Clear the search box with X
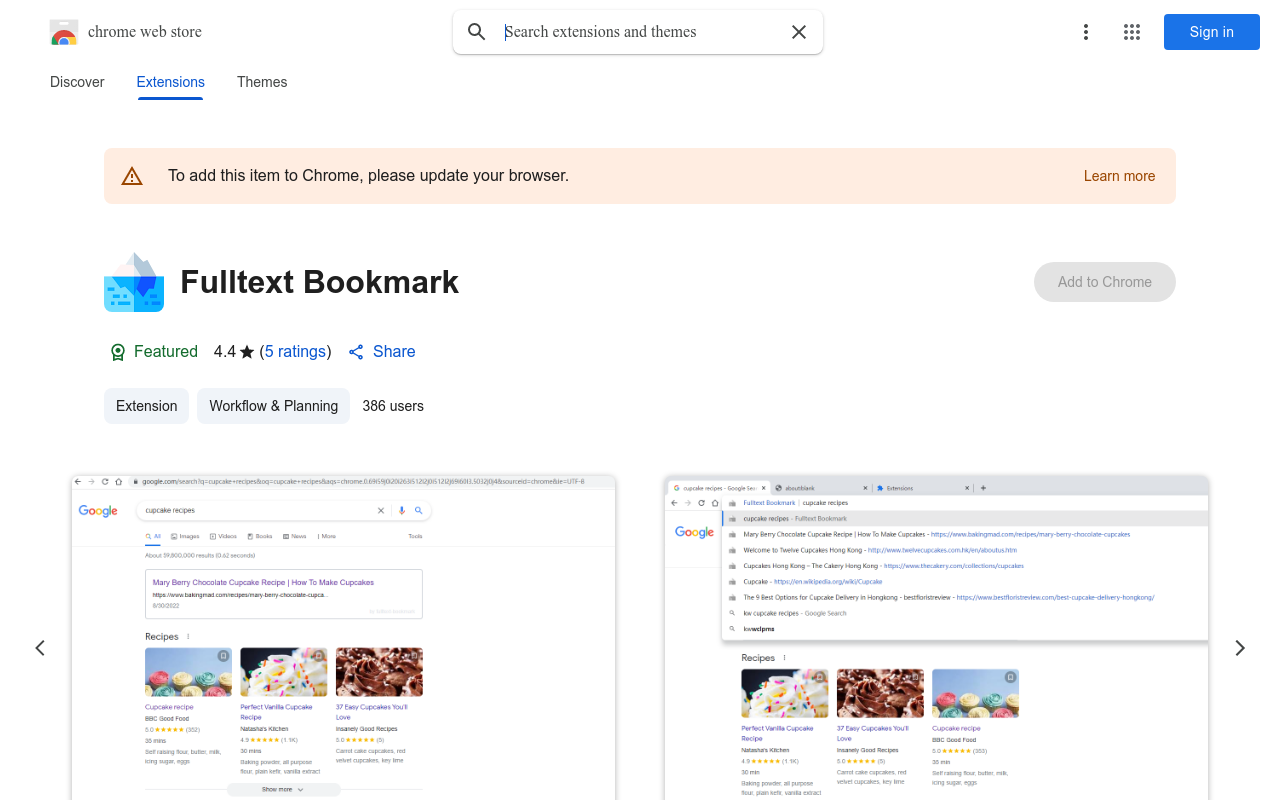Viewport: 1280px width, 800px height. [x=799, y=32]
